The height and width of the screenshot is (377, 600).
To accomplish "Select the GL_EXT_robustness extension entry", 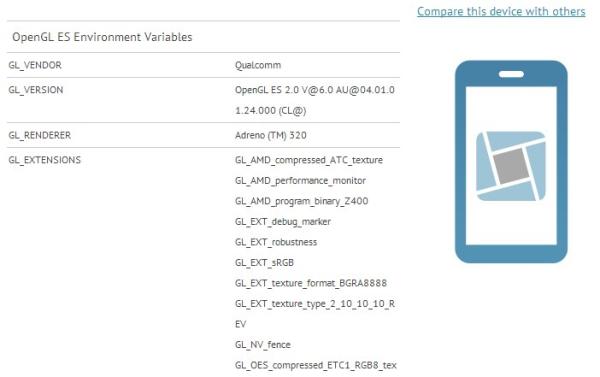I will (x=276, y=242).
